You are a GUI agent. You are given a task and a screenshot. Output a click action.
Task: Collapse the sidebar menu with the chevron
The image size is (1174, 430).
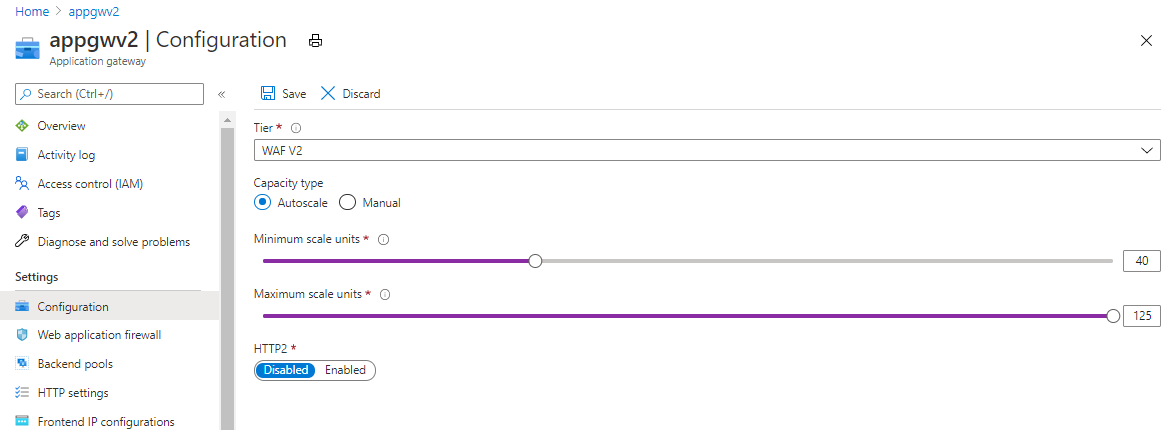pos(222,94)
